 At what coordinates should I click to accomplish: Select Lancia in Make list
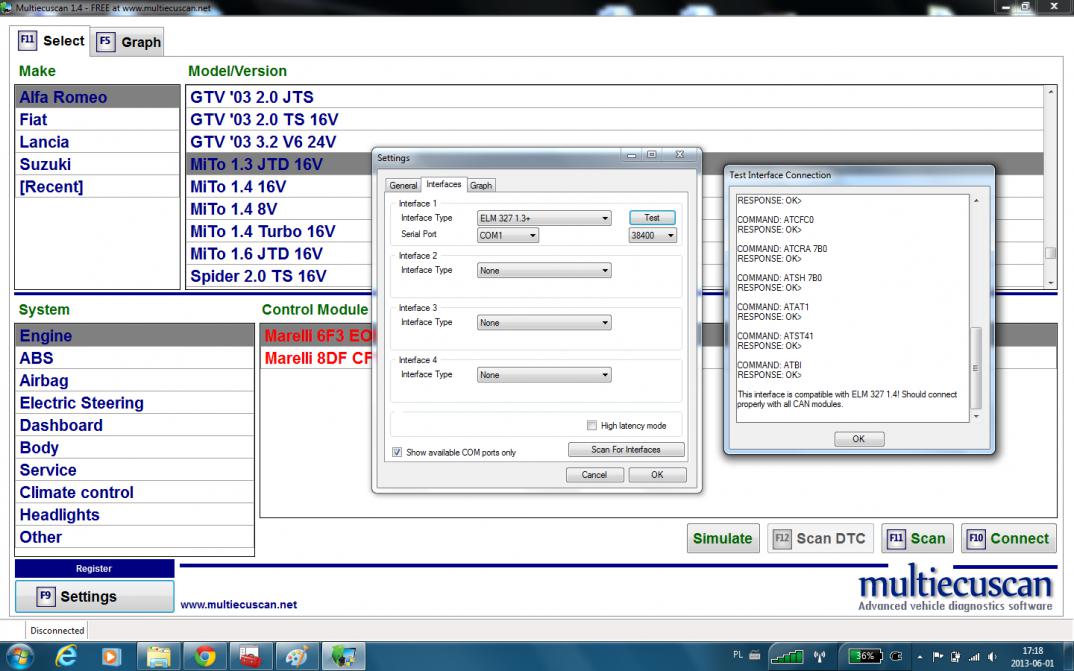[x=97, y=142]
